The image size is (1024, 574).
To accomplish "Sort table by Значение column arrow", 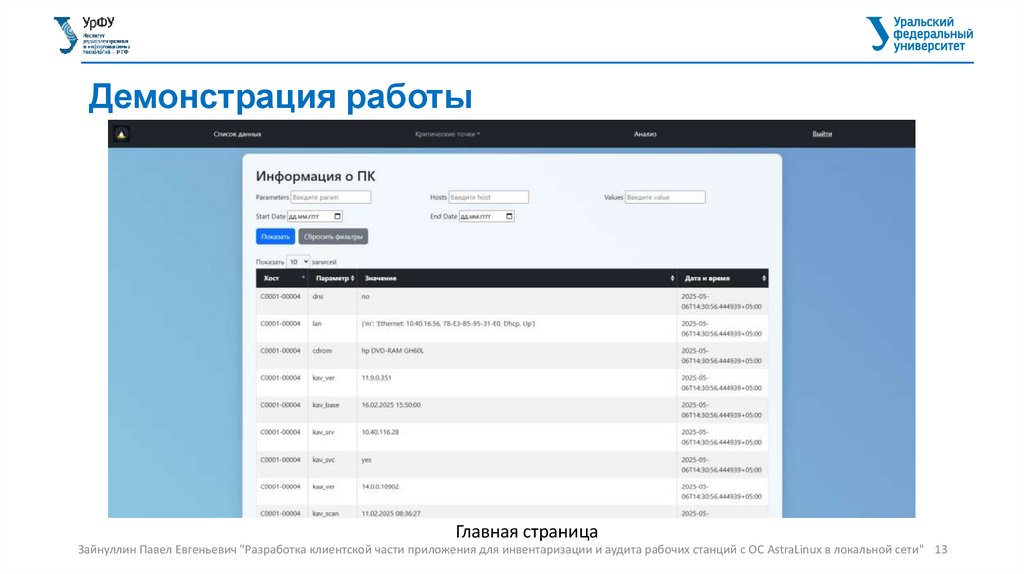I will pos(672,278).
